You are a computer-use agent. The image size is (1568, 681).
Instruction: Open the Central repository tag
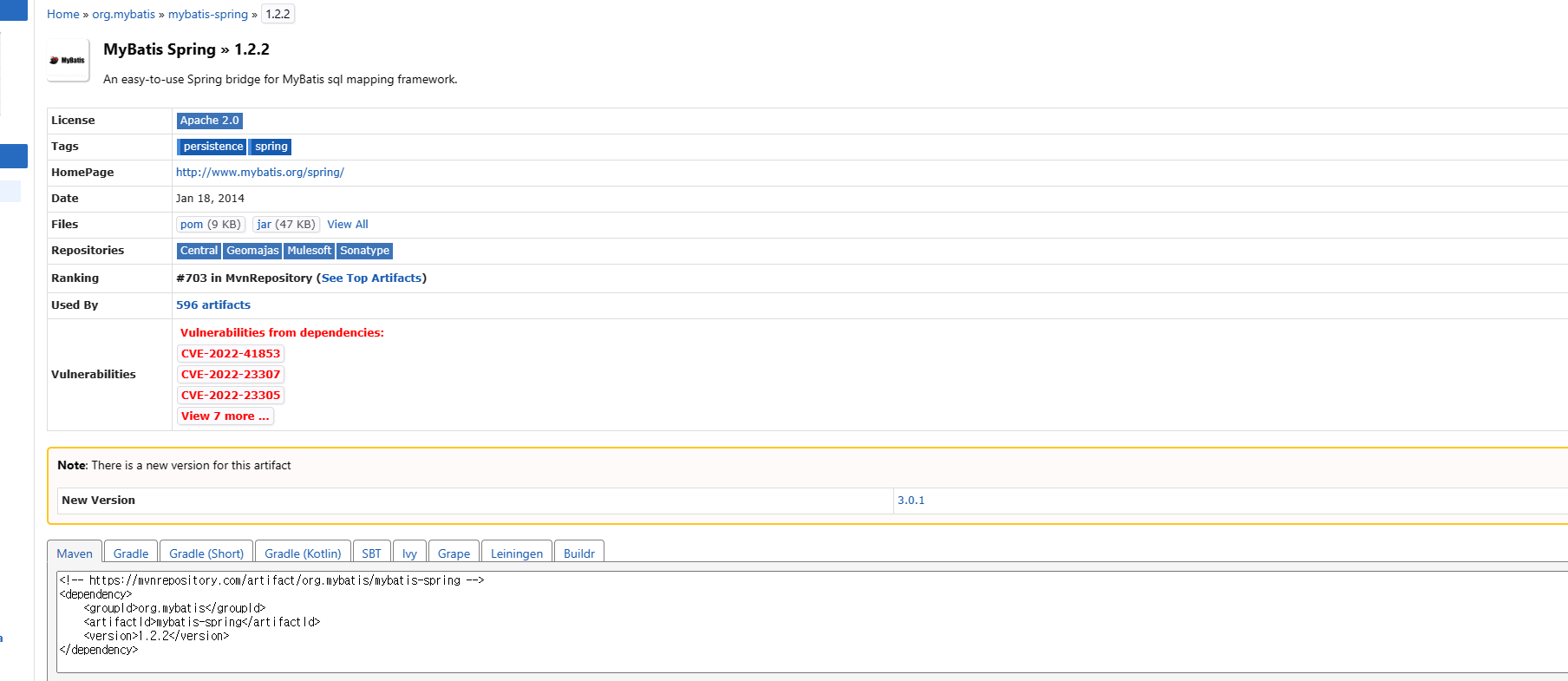click(199, 251)
